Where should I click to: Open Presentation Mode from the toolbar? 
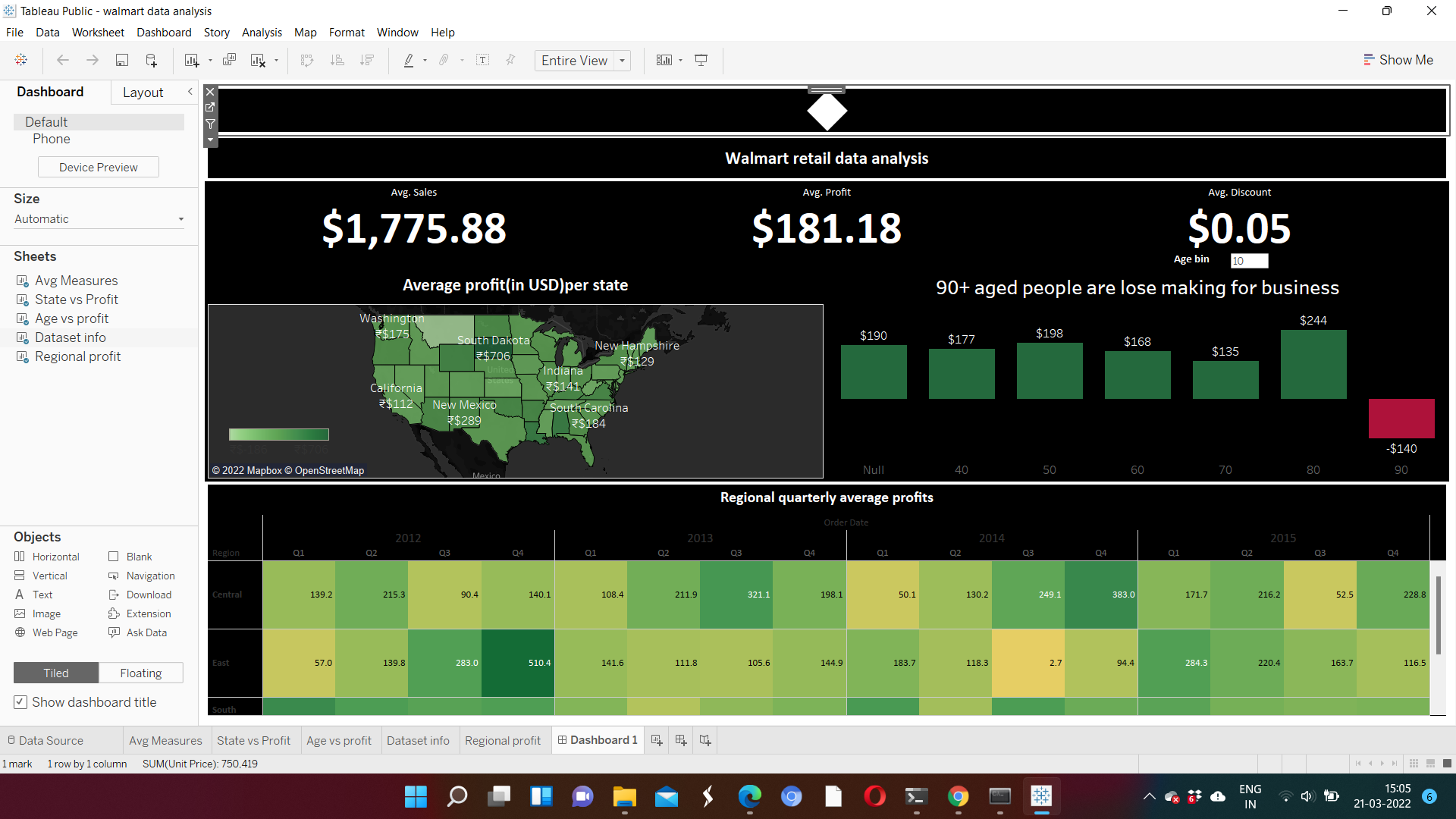701,60
